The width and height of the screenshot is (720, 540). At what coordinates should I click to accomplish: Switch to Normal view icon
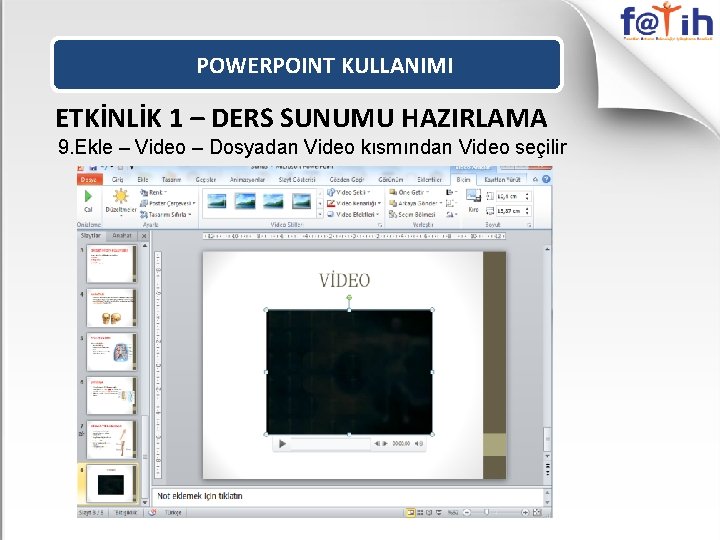click(x=411, y=512)
